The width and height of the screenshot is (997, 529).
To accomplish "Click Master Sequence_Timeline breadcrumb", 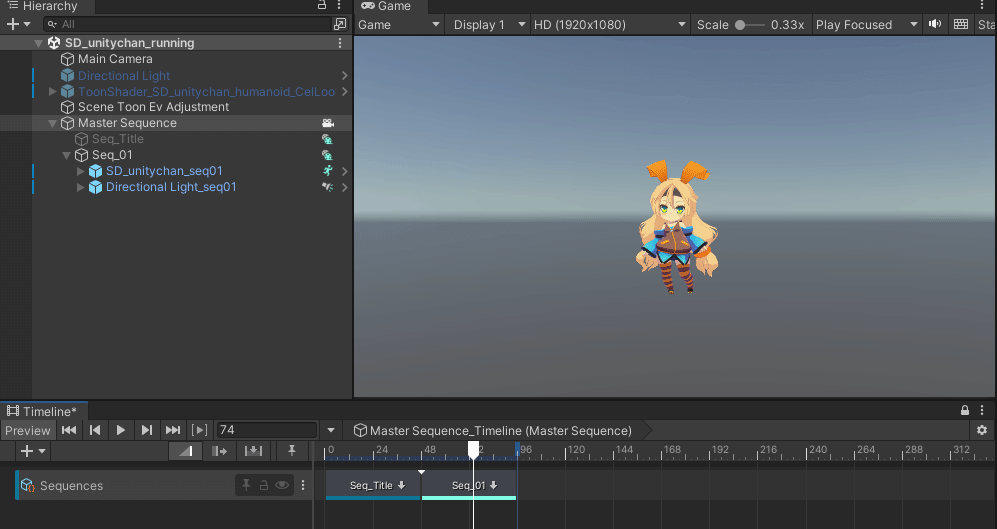I will click(500, 430).
